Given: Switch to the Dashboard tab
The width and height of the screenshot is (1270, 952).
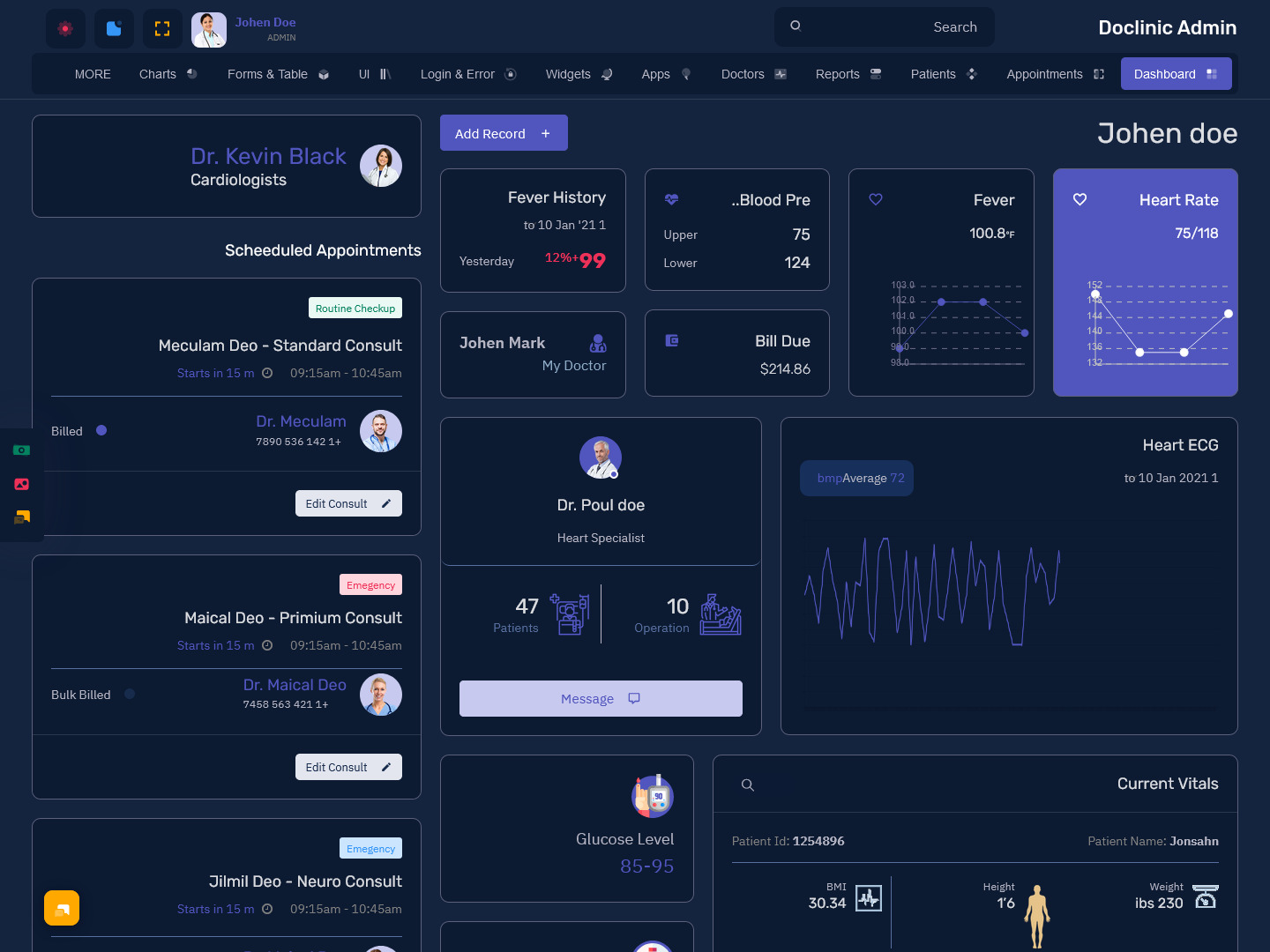Looking at the screenshot, I should pos(1176,73).
